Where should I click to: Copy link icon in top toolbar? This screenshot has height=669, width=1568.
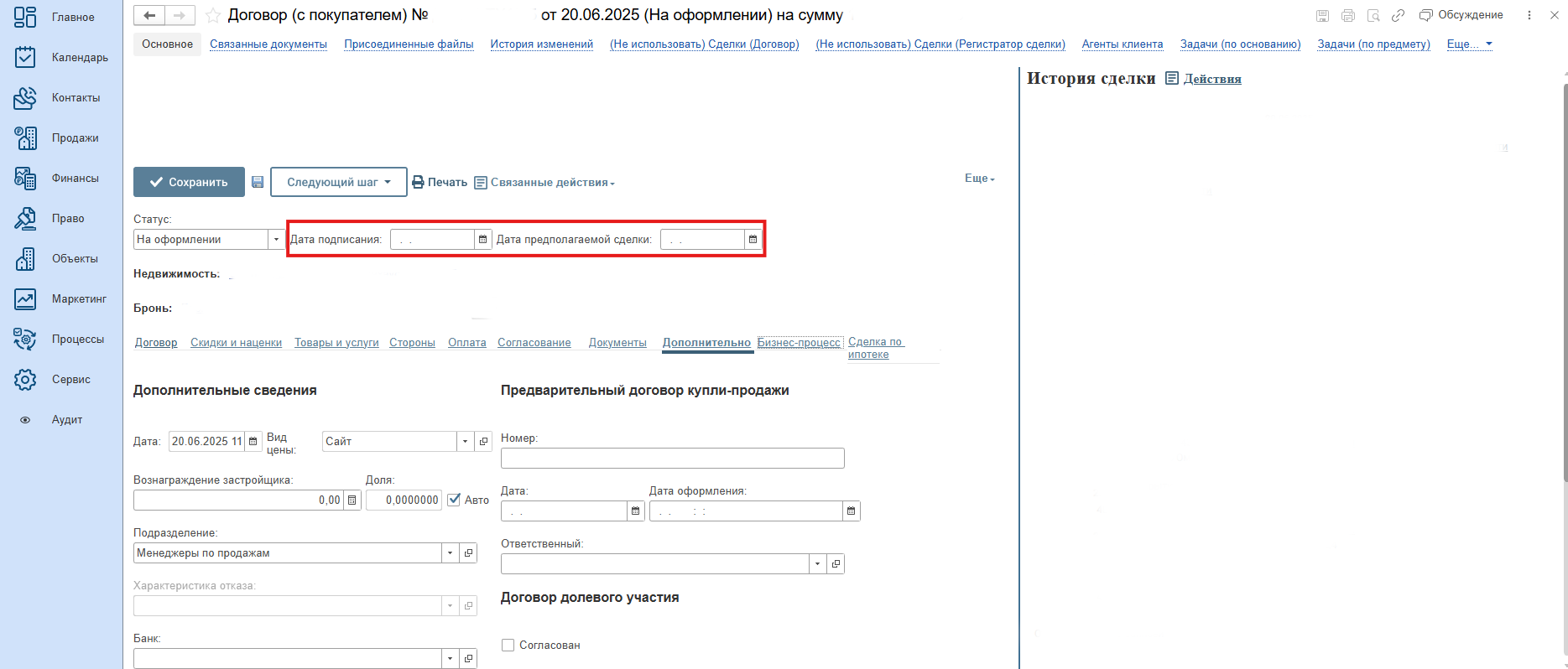[x=1398, y=16]
